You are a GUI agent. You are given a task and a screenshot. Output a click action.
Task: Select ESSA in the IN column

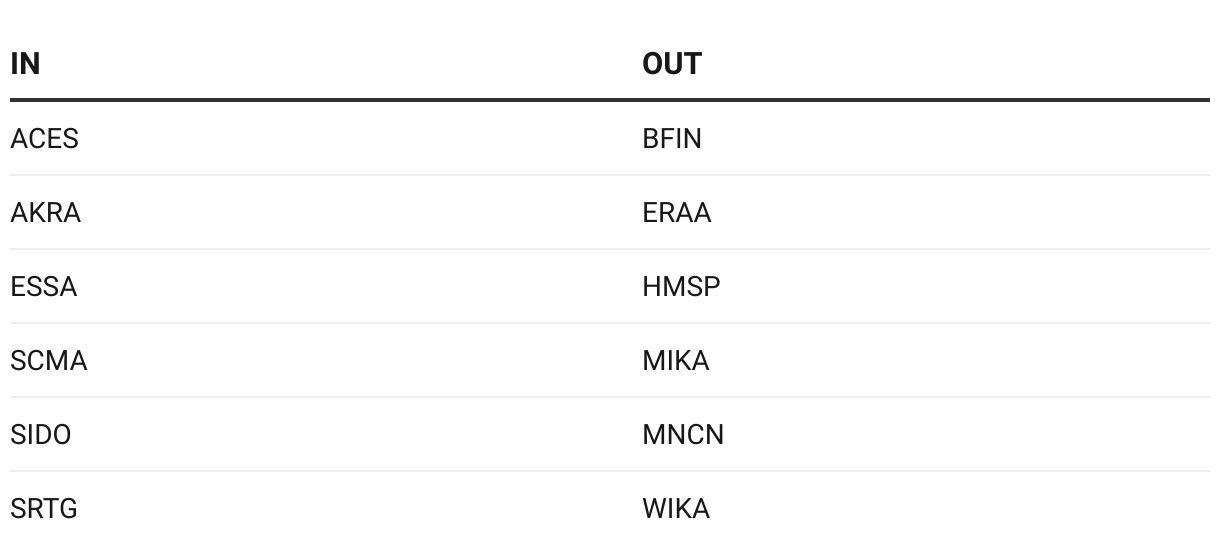(43, 287)
